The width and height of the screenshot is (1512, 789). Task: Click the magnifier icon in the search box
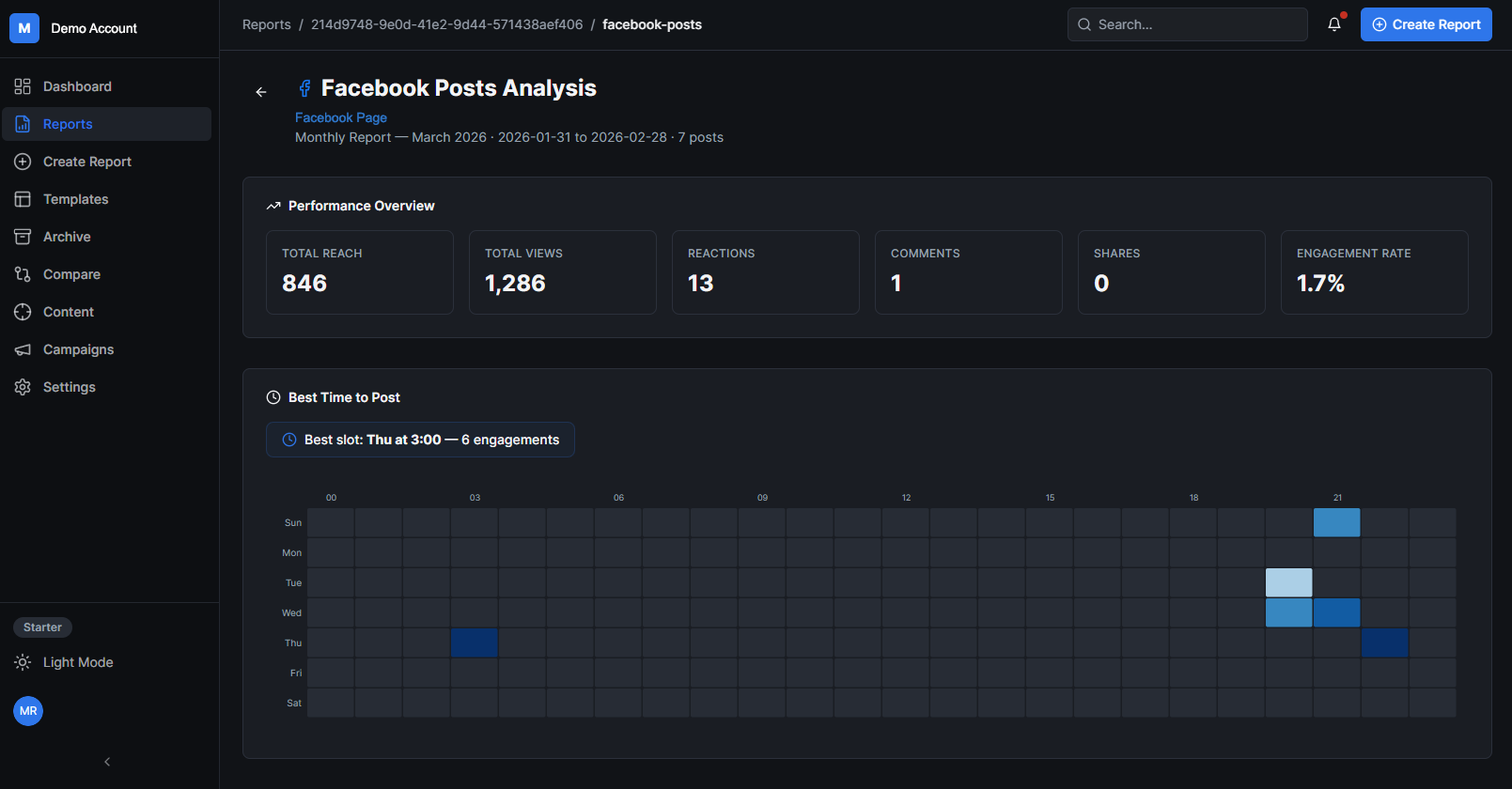[x=1084, y=24]
